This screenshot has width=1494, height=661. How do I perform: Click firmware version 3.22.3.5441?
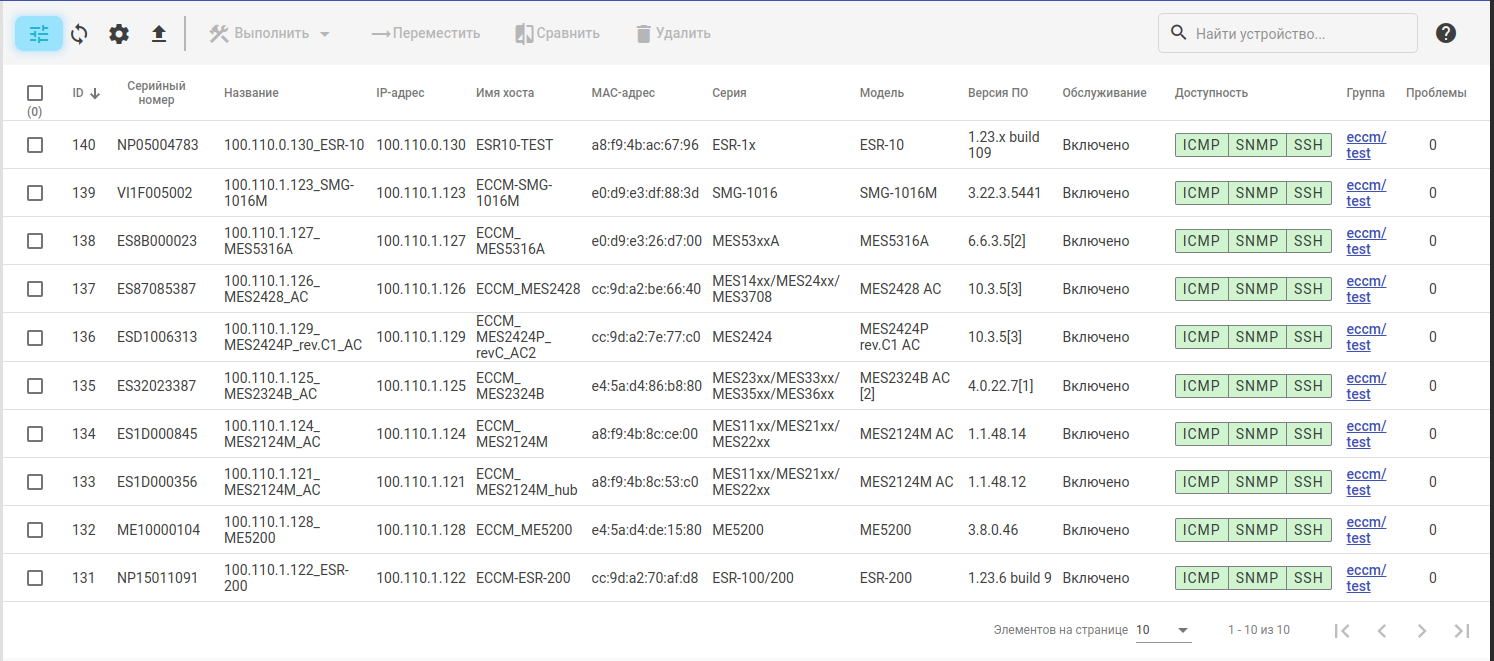(1004, 193)
